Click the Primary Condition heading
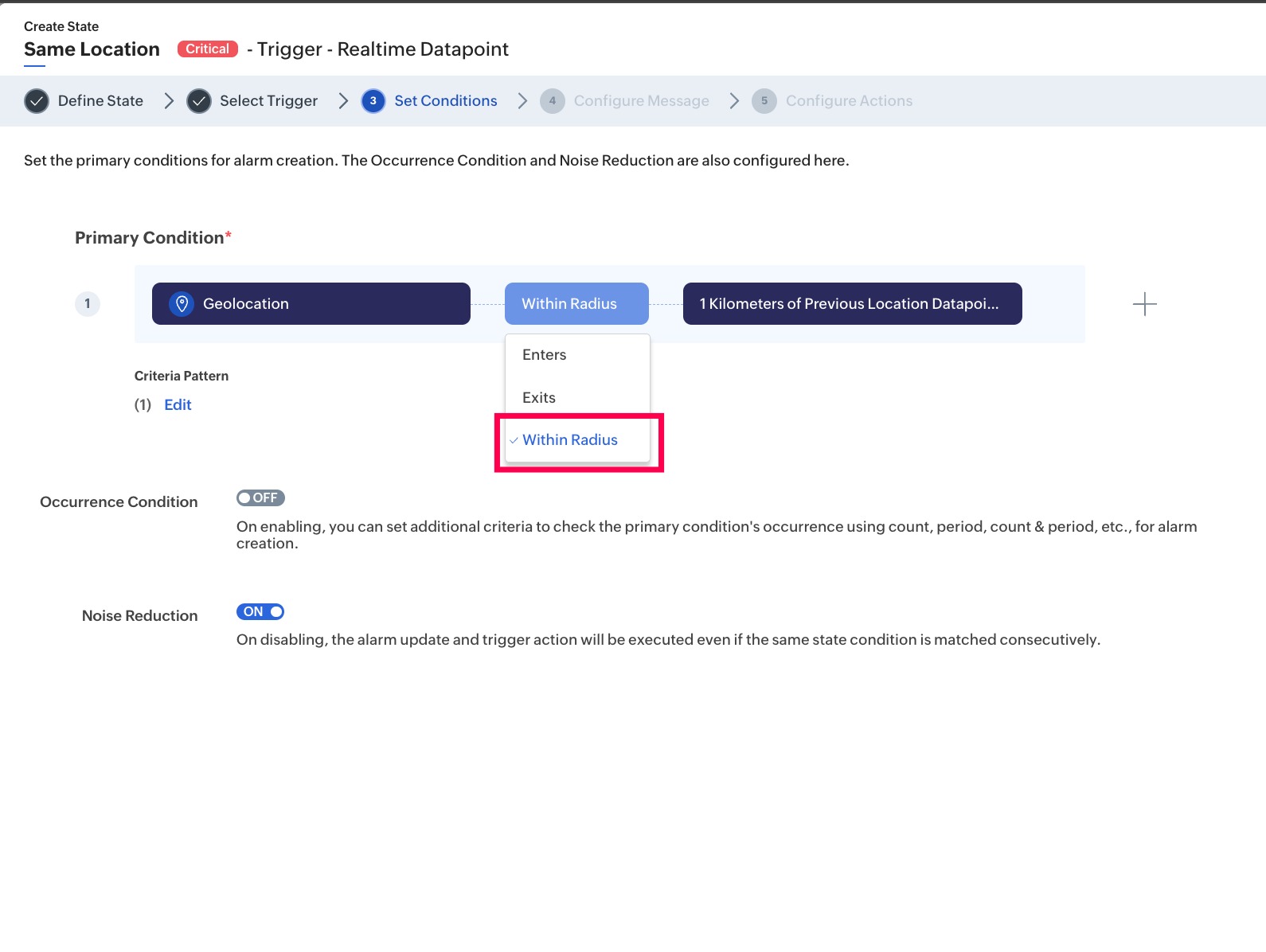The image size is (1266, 952). pos(153,238)
